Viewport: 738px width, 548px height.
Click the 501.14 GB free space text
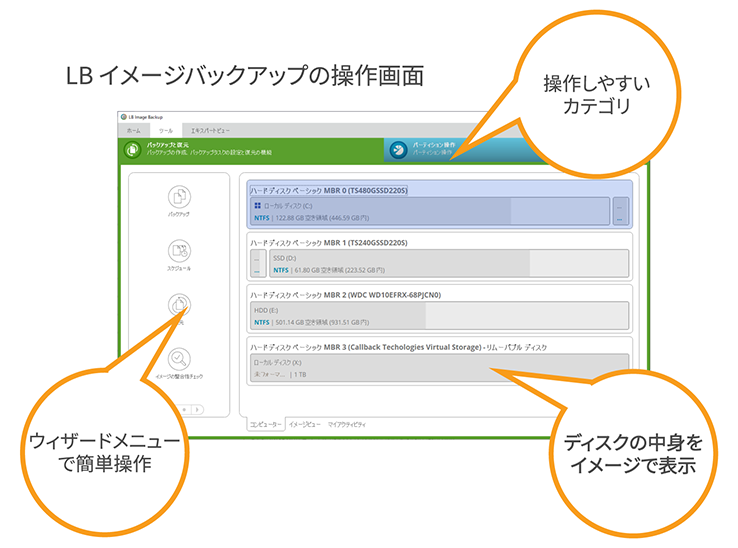point(322,322)
